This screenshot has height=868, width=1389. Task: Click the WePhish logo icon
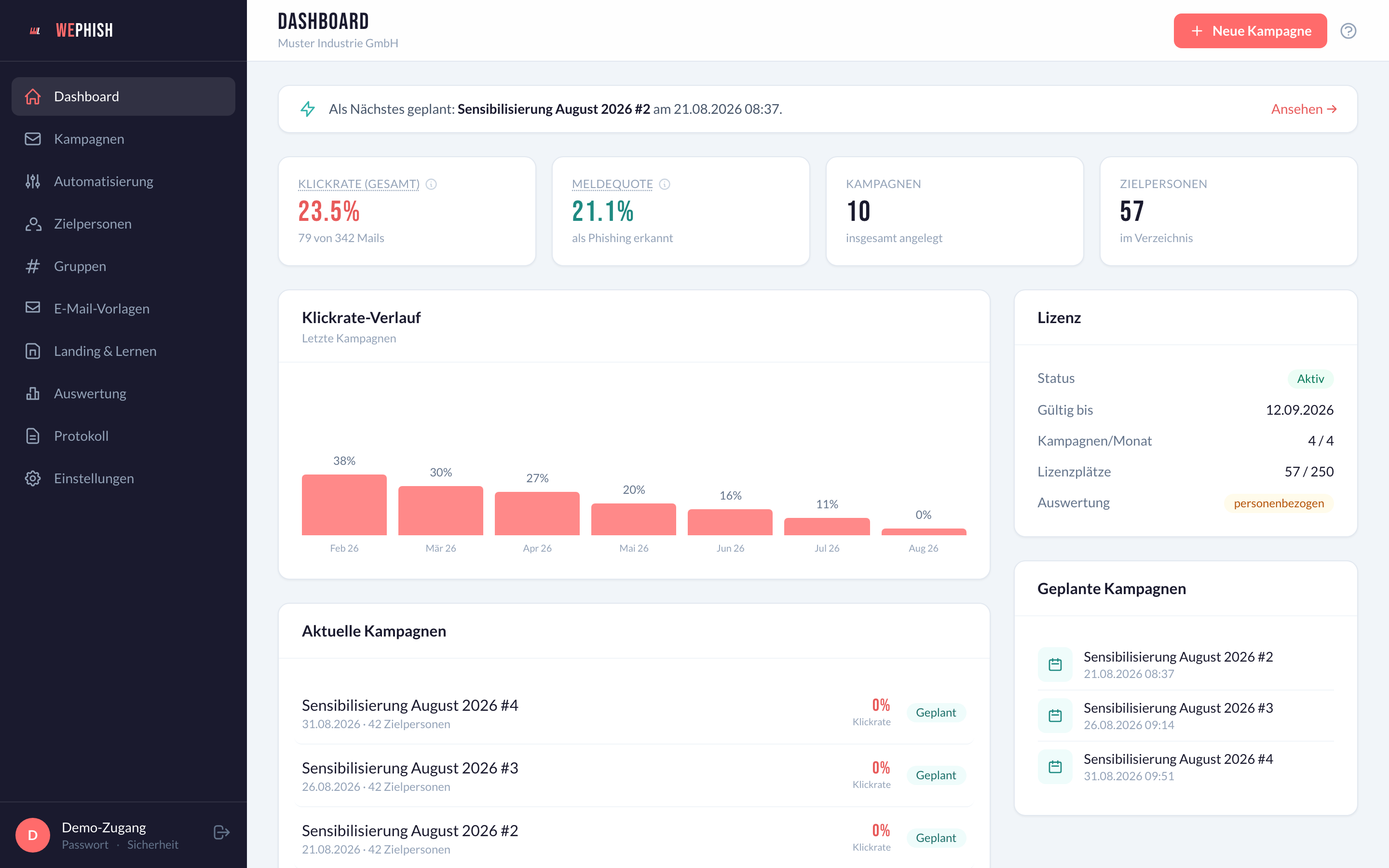[35, 30]
